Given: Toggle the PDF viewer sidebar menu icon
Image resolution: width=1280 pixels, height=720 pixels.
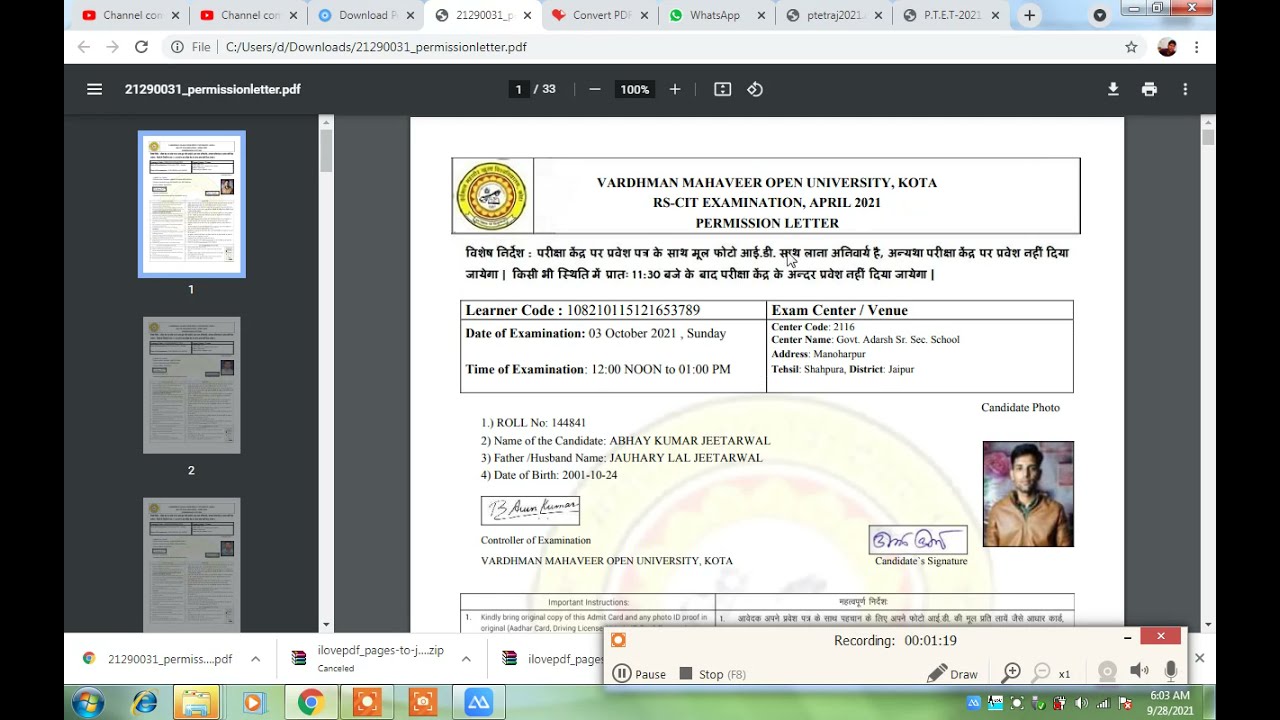Looking at the screenshot, I should pos(94,89).
